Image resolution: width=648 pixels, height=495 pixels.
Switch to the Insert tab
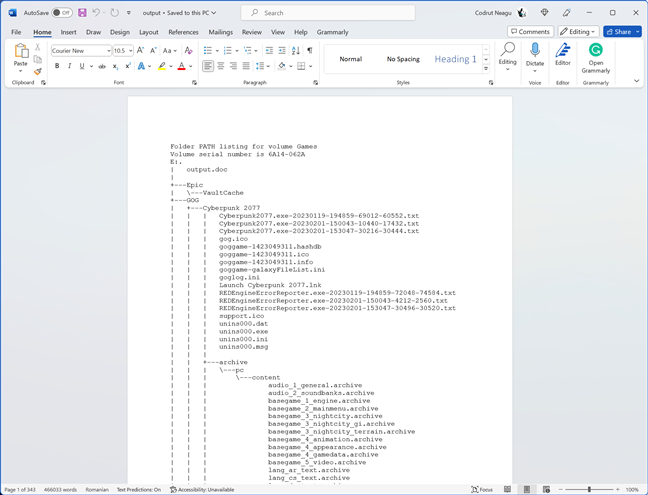(69, 32)
